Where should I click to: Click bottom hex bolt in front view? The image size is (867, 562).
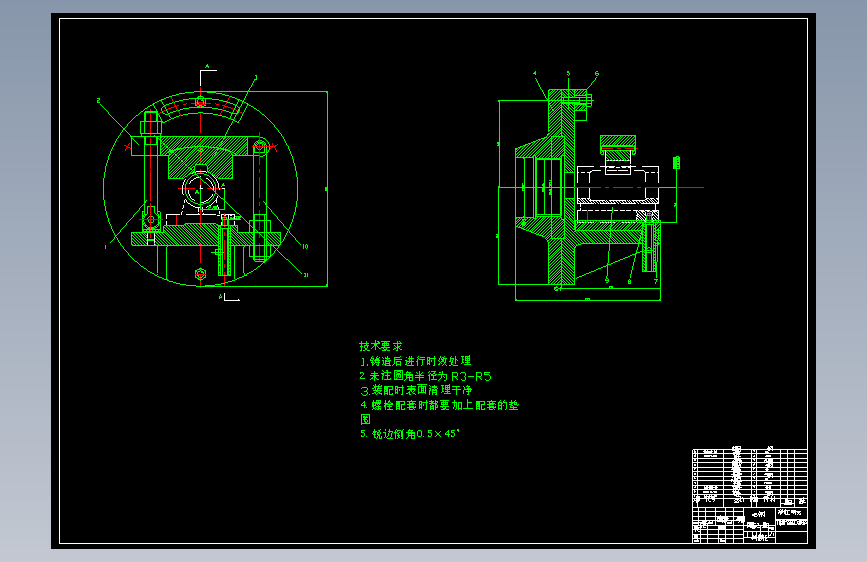[x=201, y=274]
